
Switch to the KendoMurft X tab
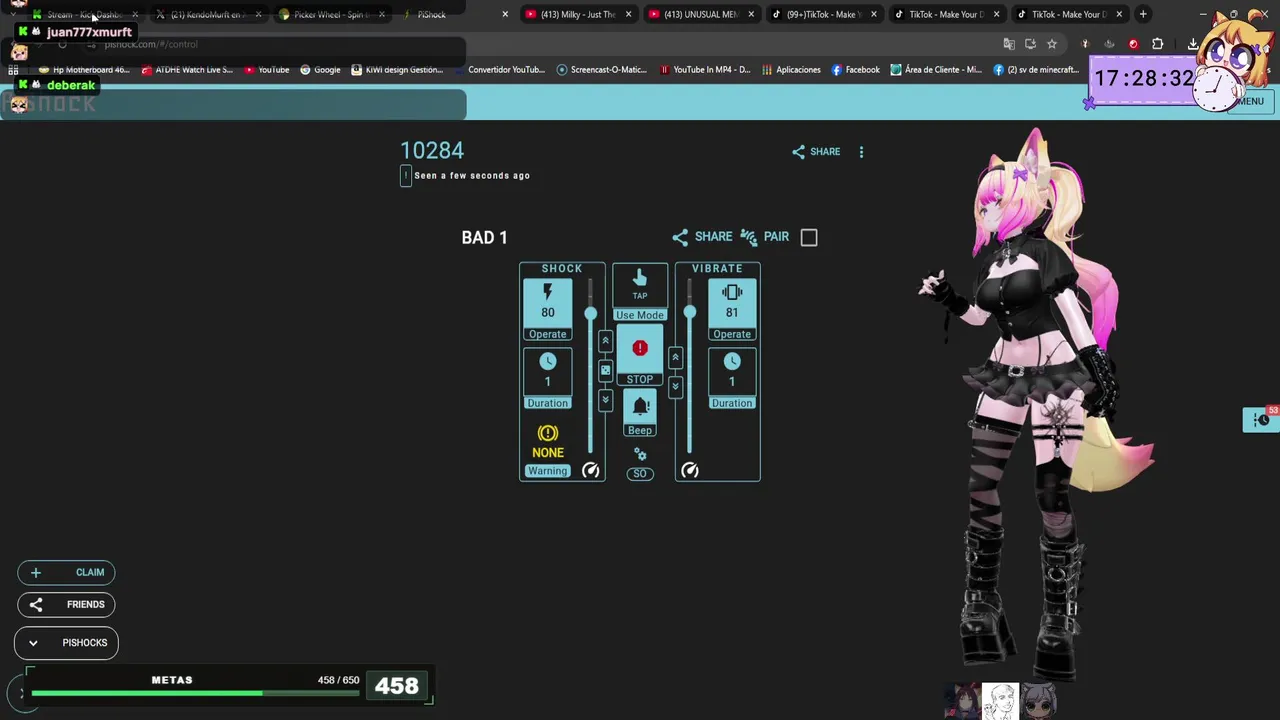209,14
